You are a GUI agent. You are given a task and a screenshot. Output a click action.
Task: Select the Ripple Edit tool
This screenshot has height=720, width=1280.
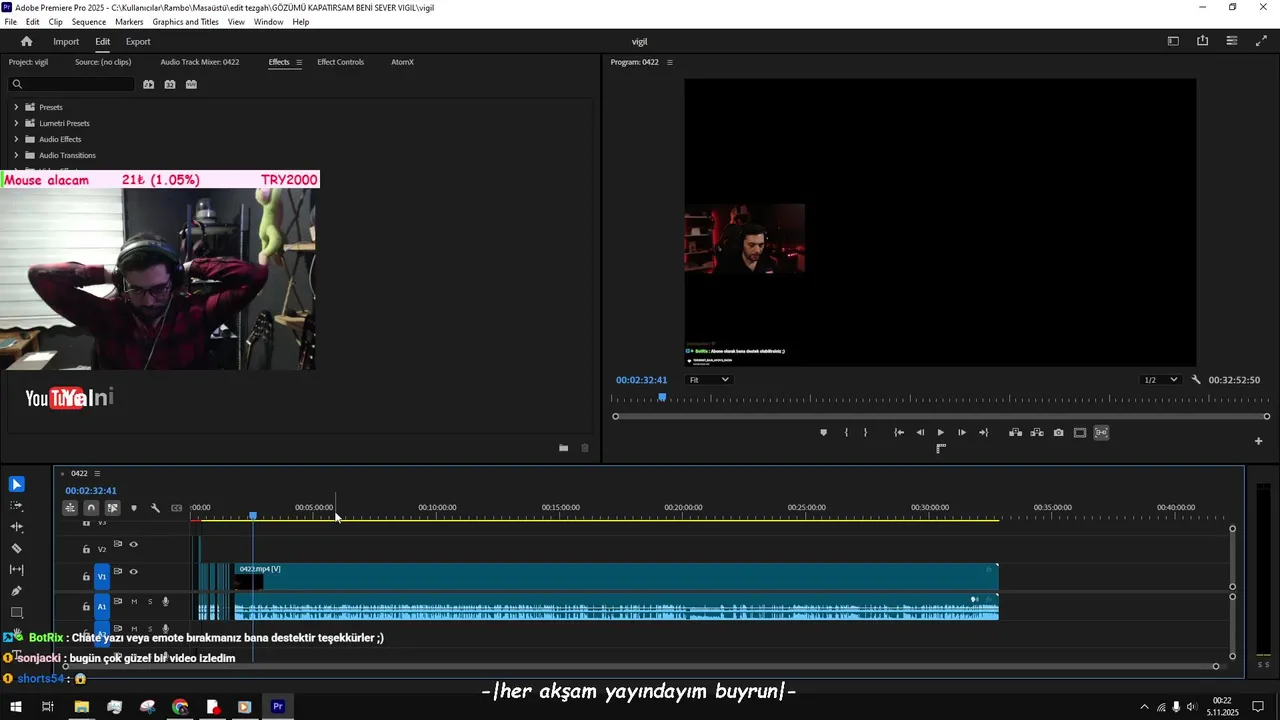(x=17, y=527)
